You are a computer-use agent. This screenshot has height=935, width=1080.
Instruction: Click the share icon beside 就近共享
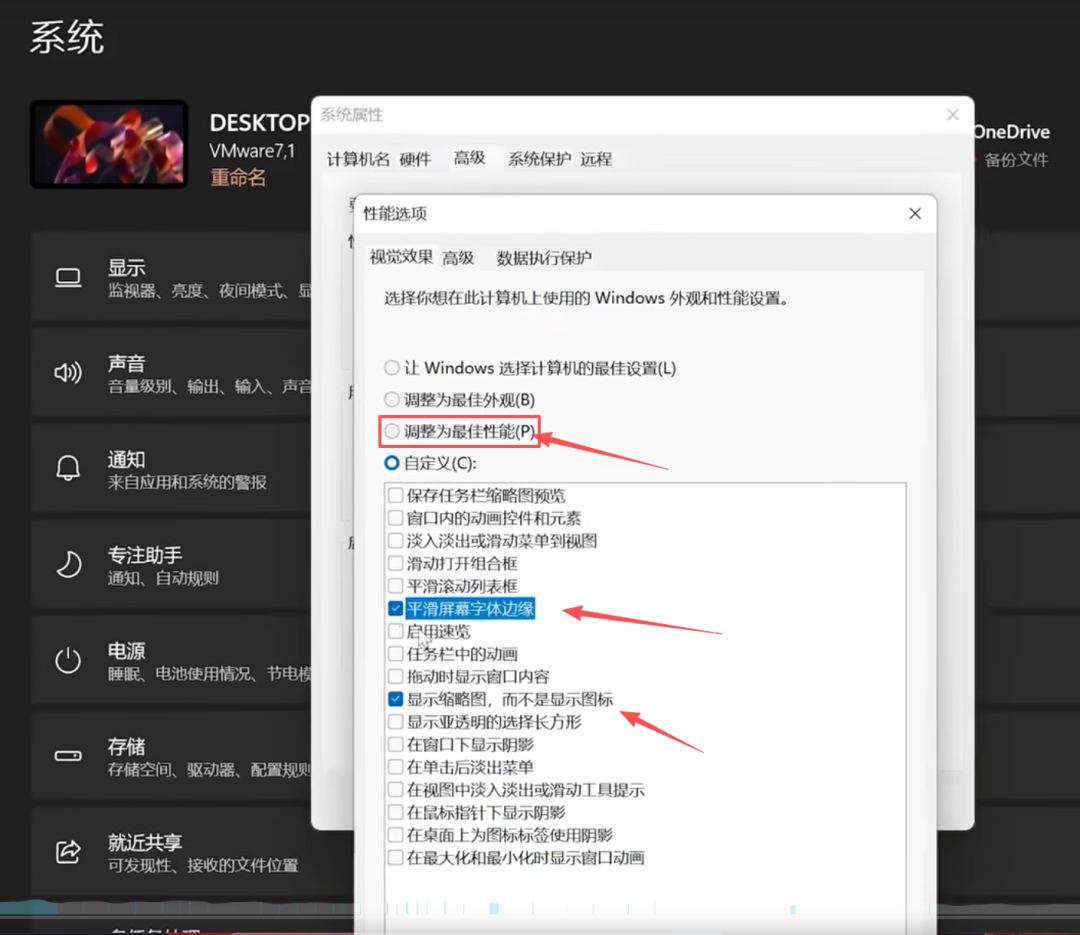(68, 852)
